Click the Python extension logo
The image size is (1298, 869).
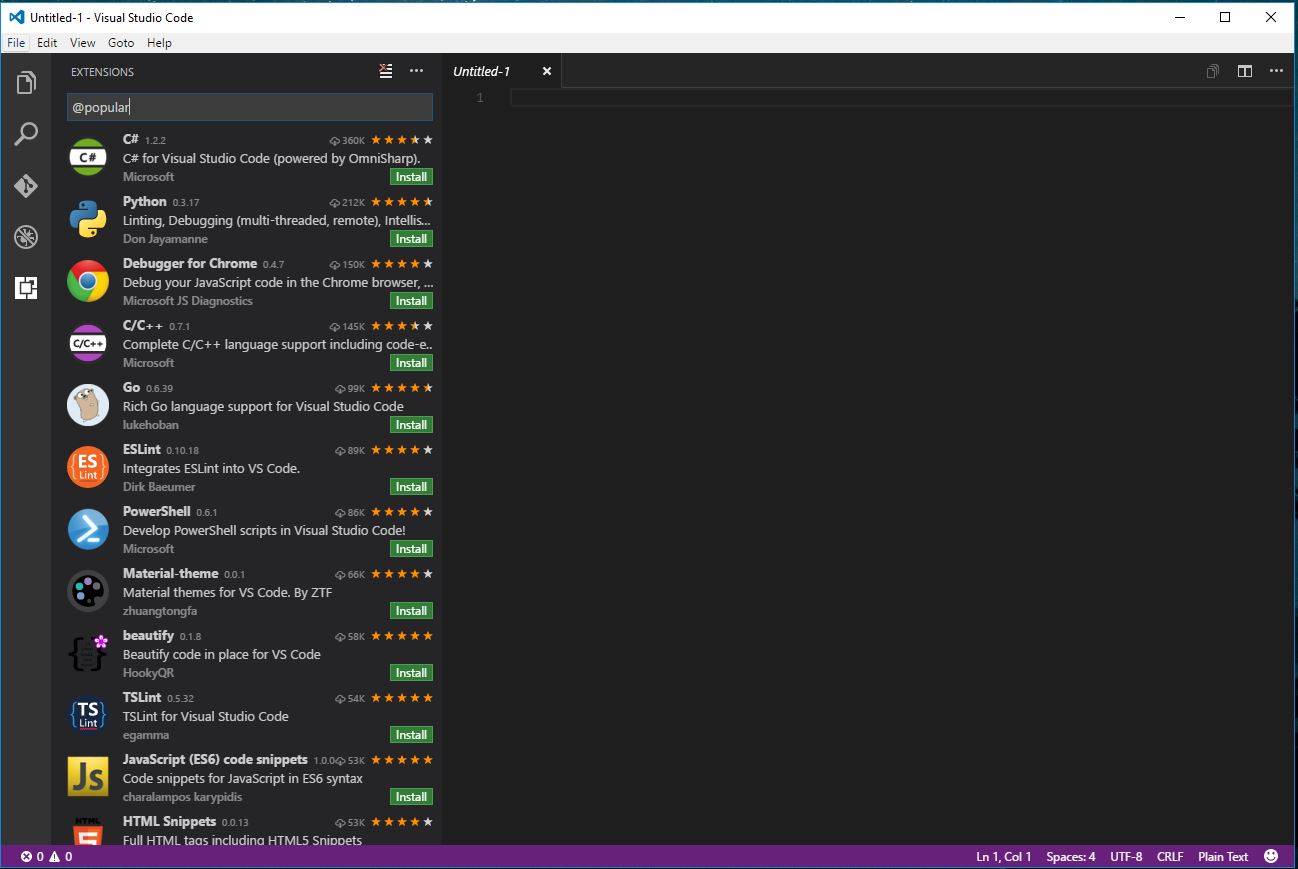88,220
